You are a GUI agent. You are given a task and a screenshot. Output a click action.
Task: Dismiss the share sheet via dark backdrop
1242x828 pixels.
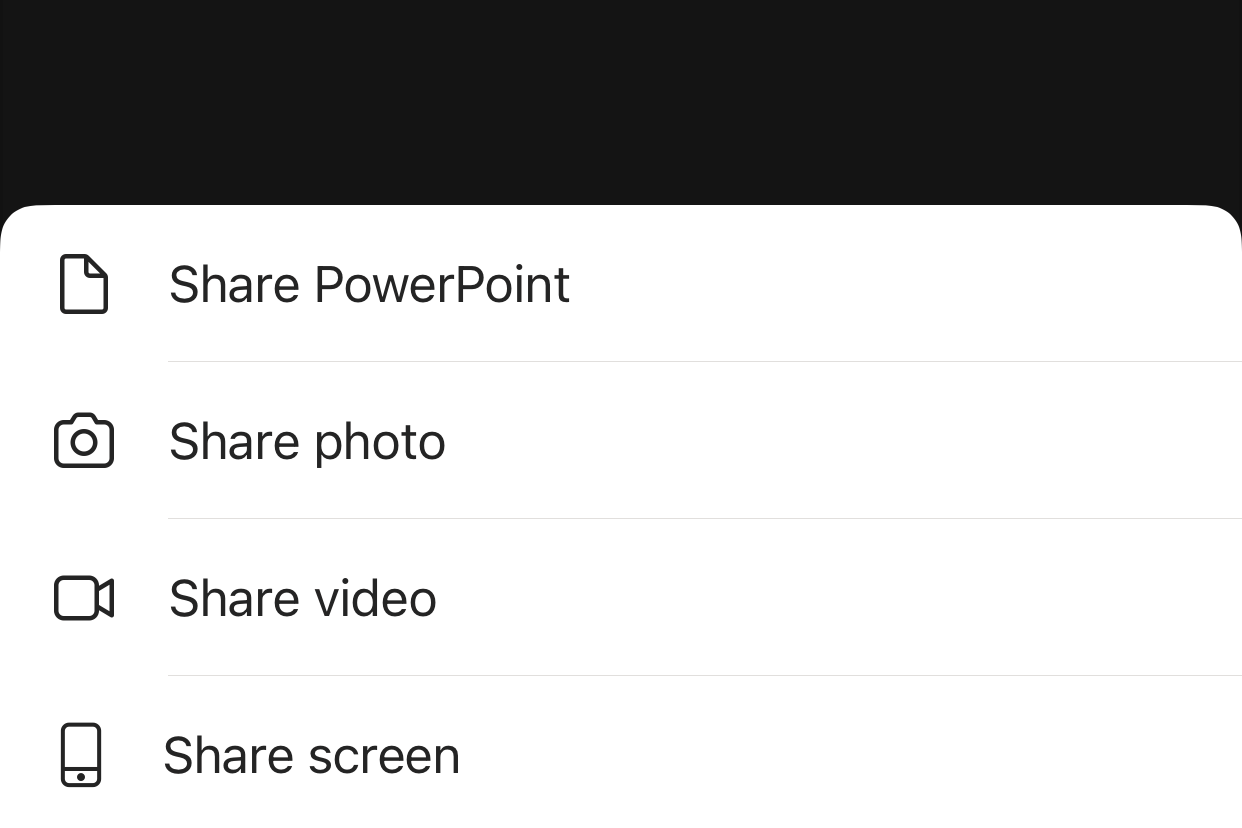click(620, 100)
